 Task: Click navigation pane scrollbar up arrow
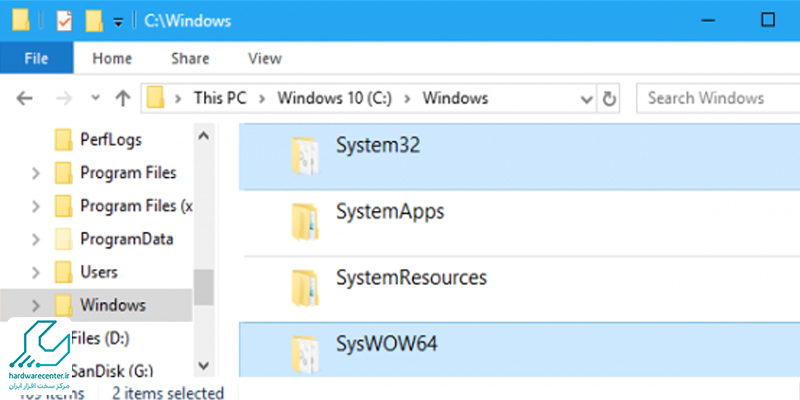(203, 136)
